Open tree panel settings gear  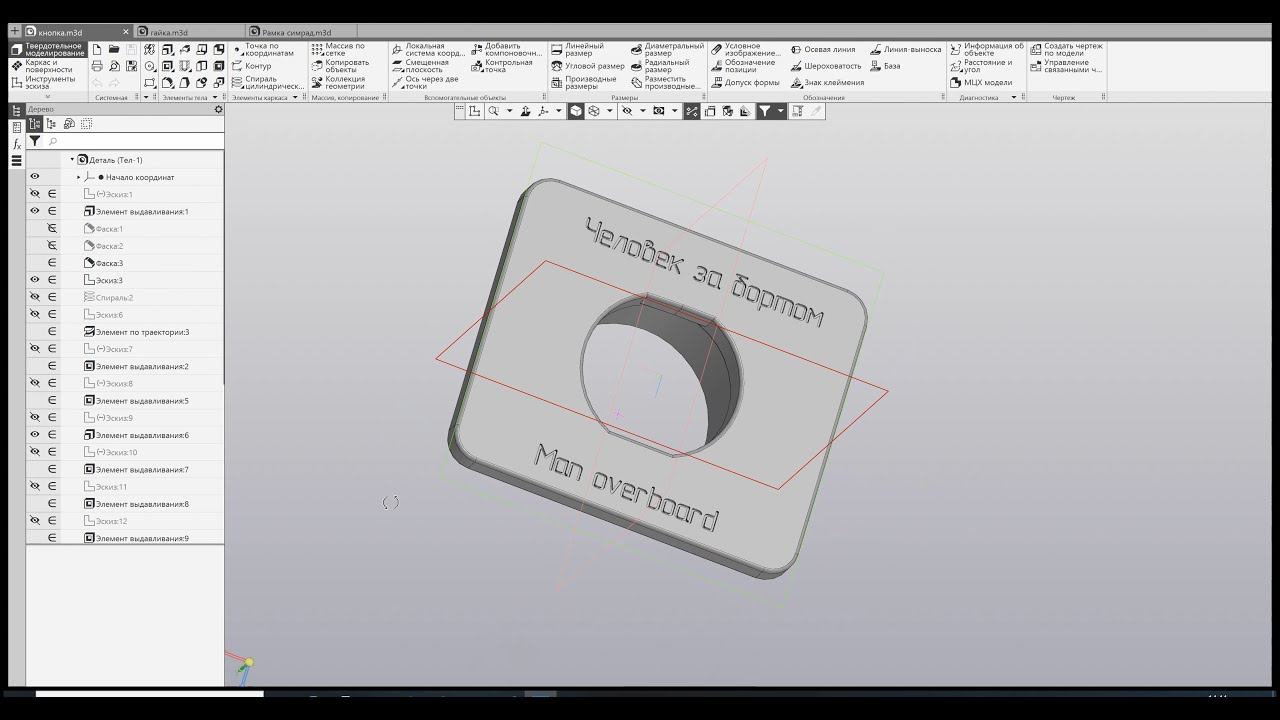pyautogui.click(x=218, y=109)
